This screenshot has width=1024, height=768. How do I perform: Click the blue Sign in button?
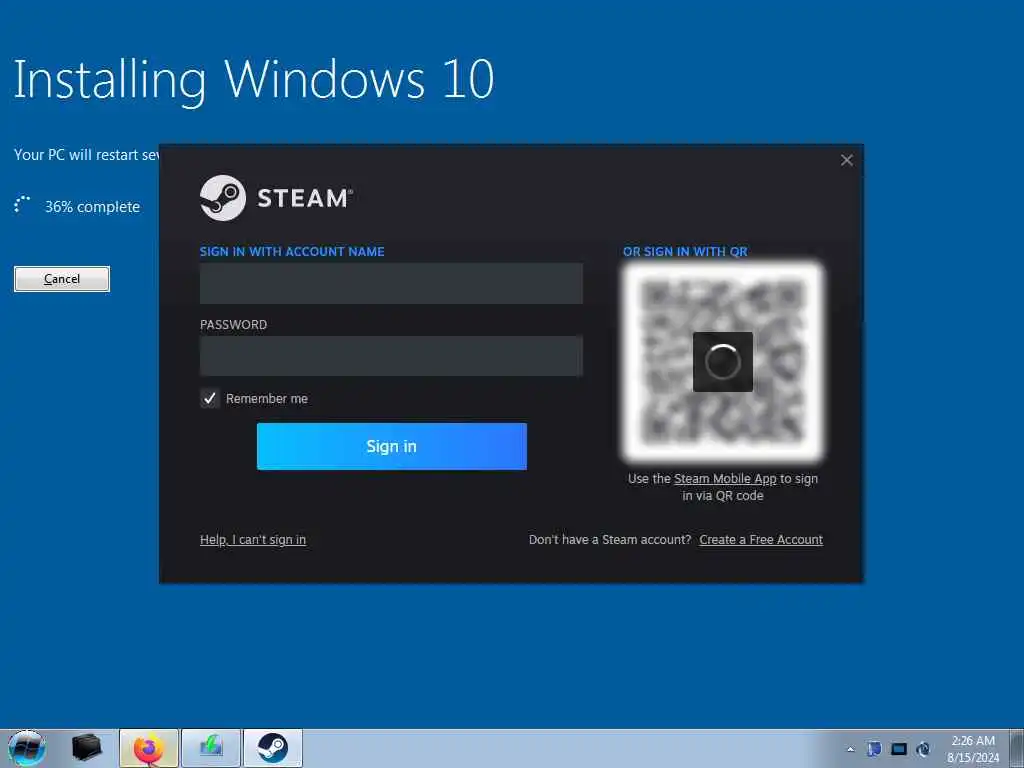(391, 446)
